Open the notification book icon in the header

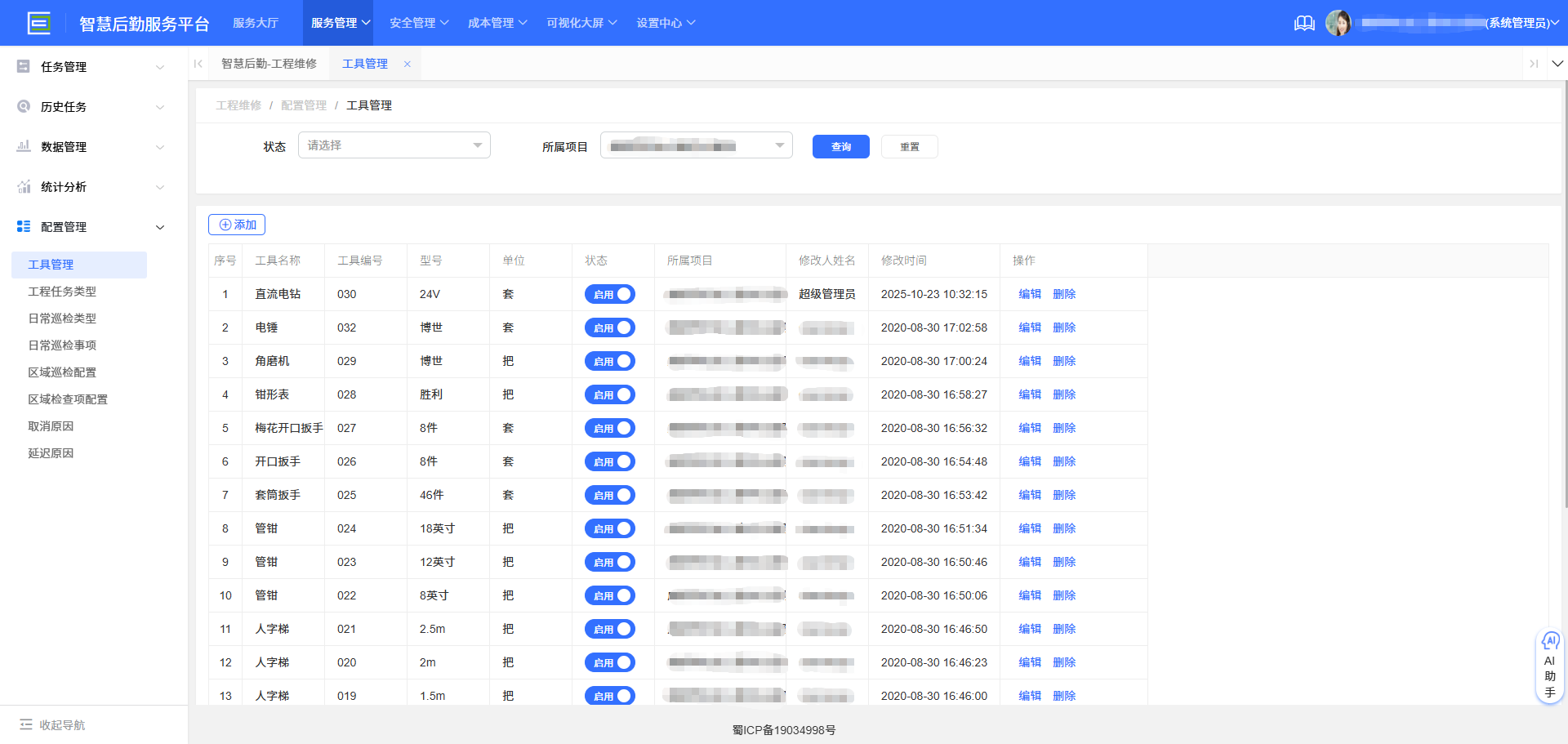(x=1303, y=22)
